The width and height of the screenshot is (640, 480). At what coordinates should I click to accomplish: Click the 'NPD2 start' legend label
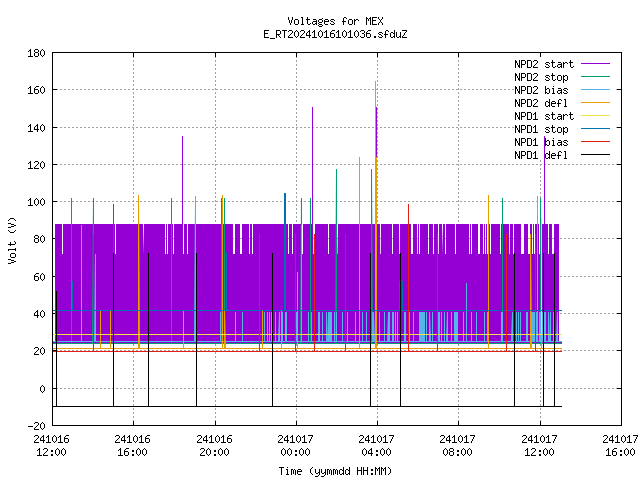(544, 64)
